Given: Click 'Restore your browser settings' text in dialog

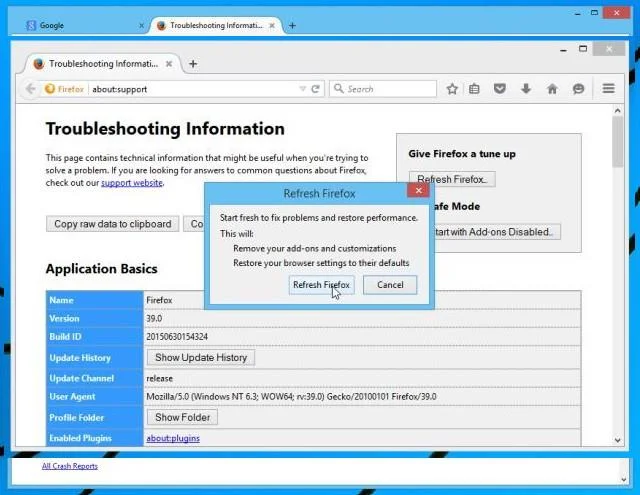Looking at the screenshot, I should [x=321, y=263].
